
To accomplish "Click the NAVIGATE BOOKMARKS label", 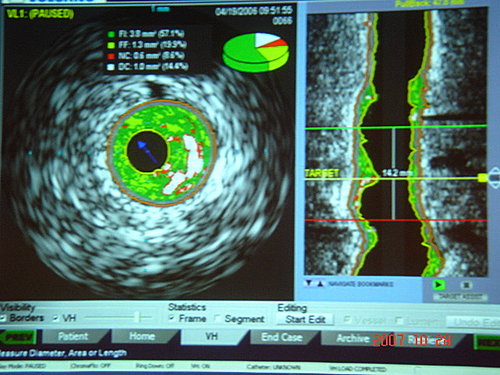I will 361,284.
